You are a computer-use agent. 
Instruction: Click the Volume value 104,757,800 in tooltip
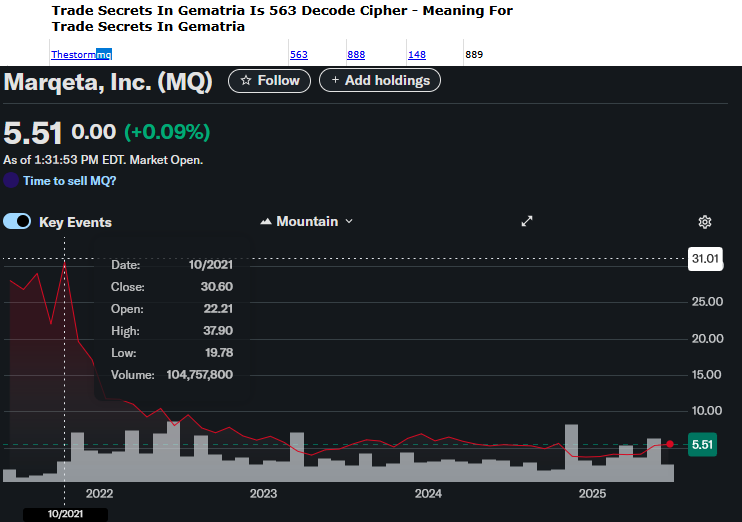point(200,375)
